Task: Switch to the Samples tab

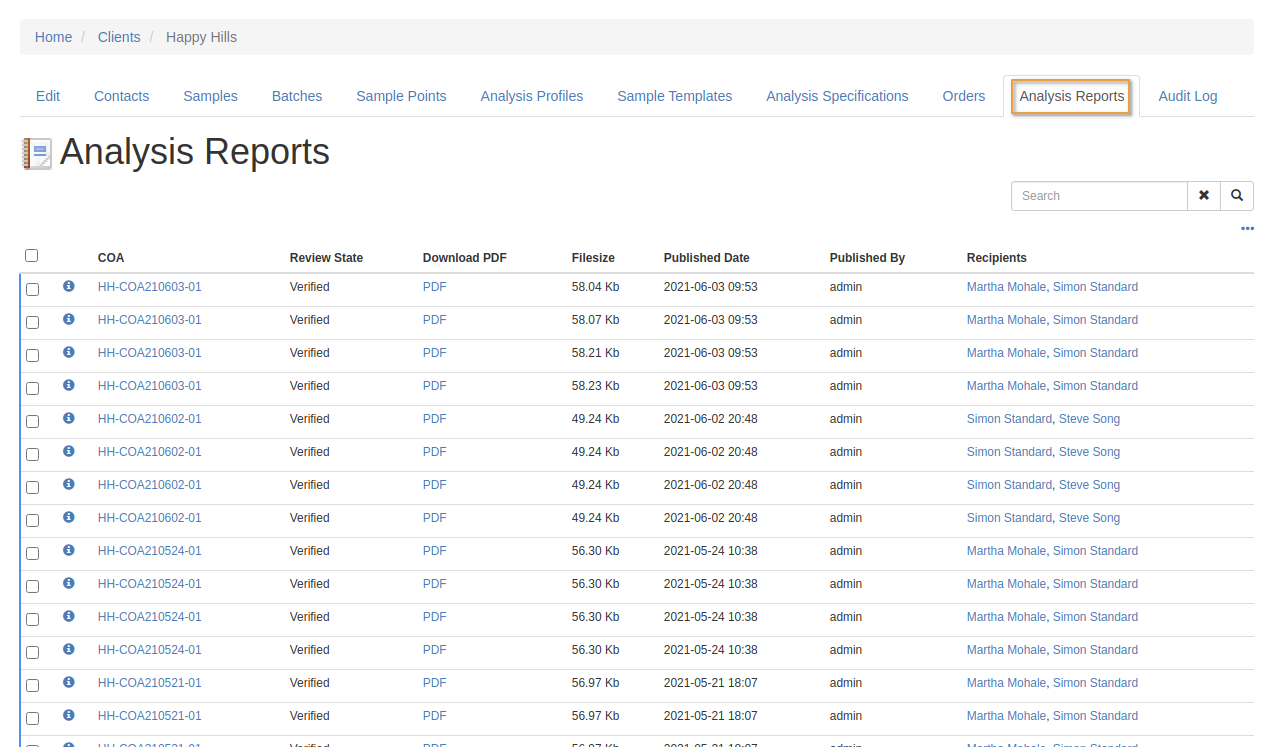Action: pos(210,96)
